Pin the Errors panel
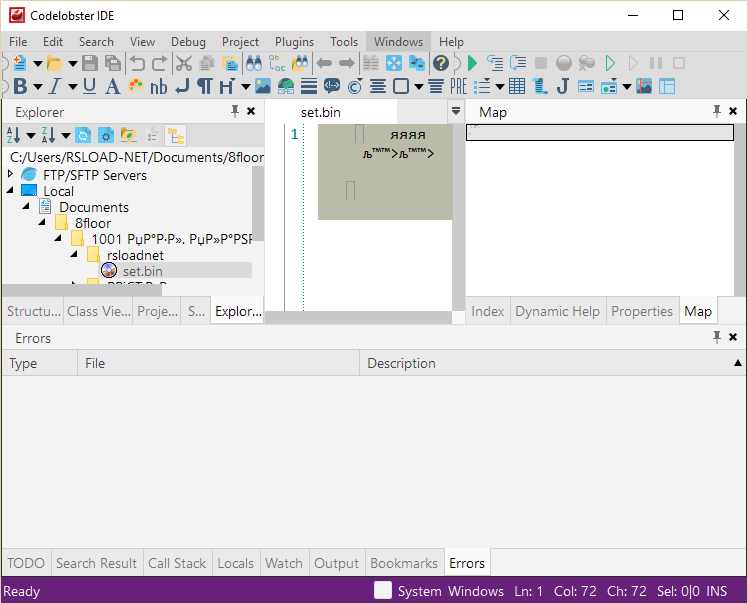The width and height of the screenshot is (748, 604). click(x=717, y=337)
